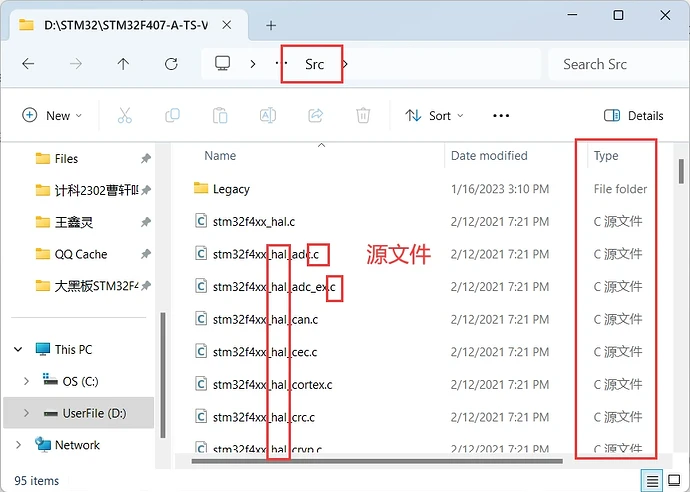Navigate up one folder level
Viewport: 690px width, 492px height.
coord(123,63)
